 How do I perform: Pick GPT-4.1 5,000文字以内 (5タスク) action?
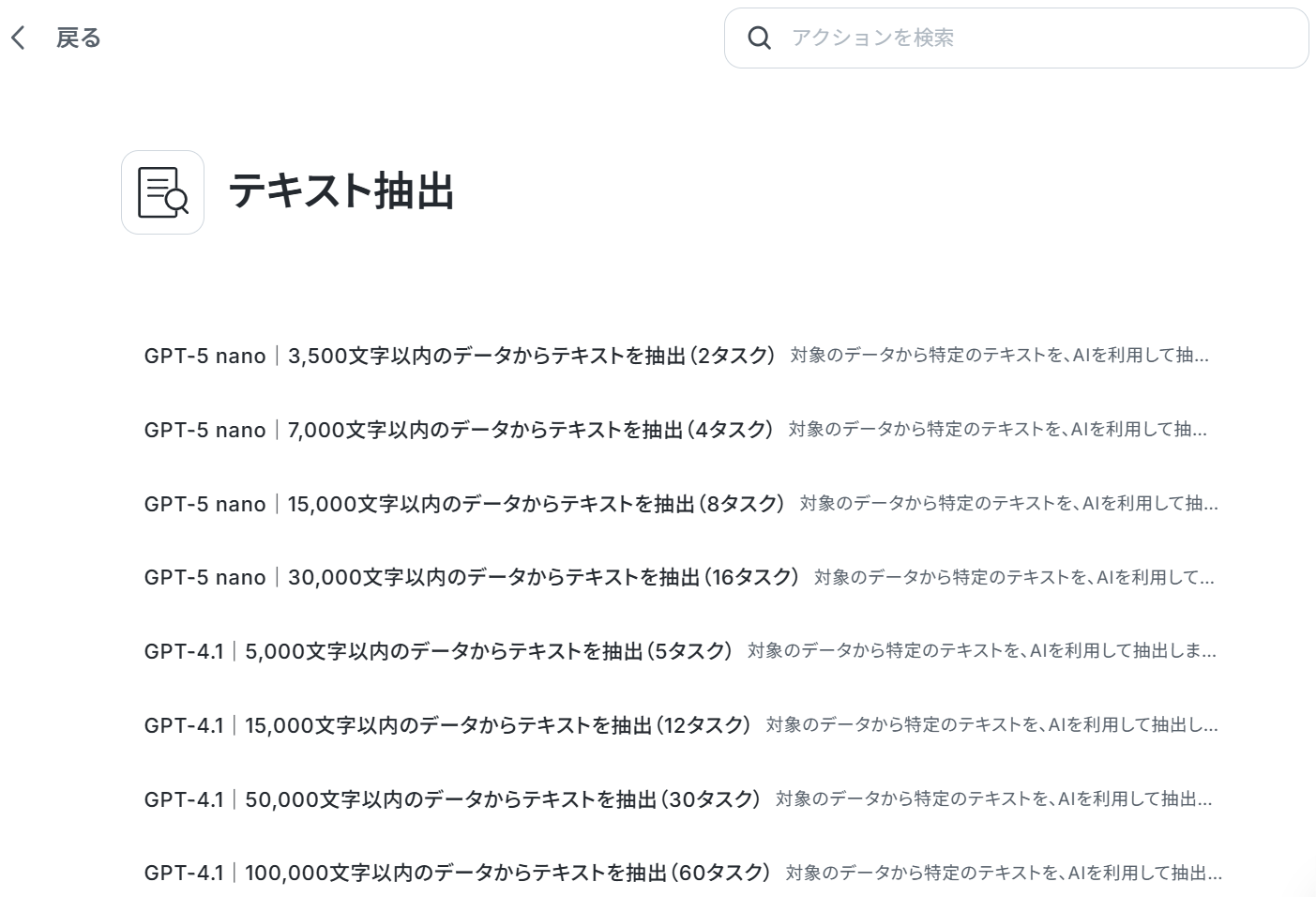pos(438,651)
